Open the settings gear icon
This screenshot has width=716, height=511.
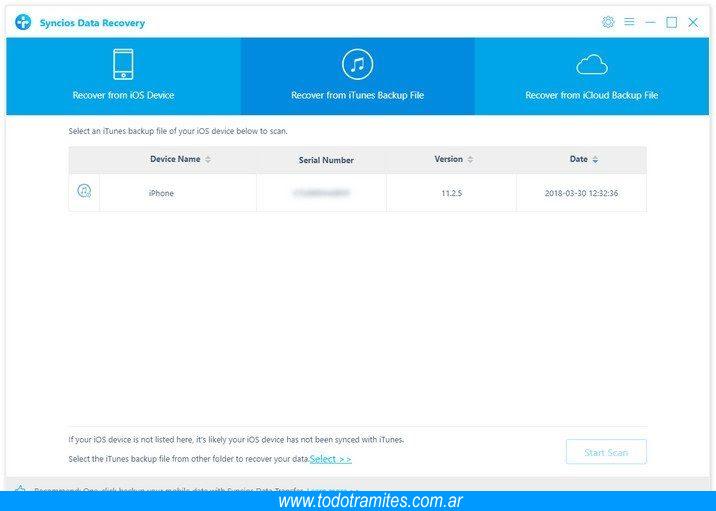click(608, 22)
